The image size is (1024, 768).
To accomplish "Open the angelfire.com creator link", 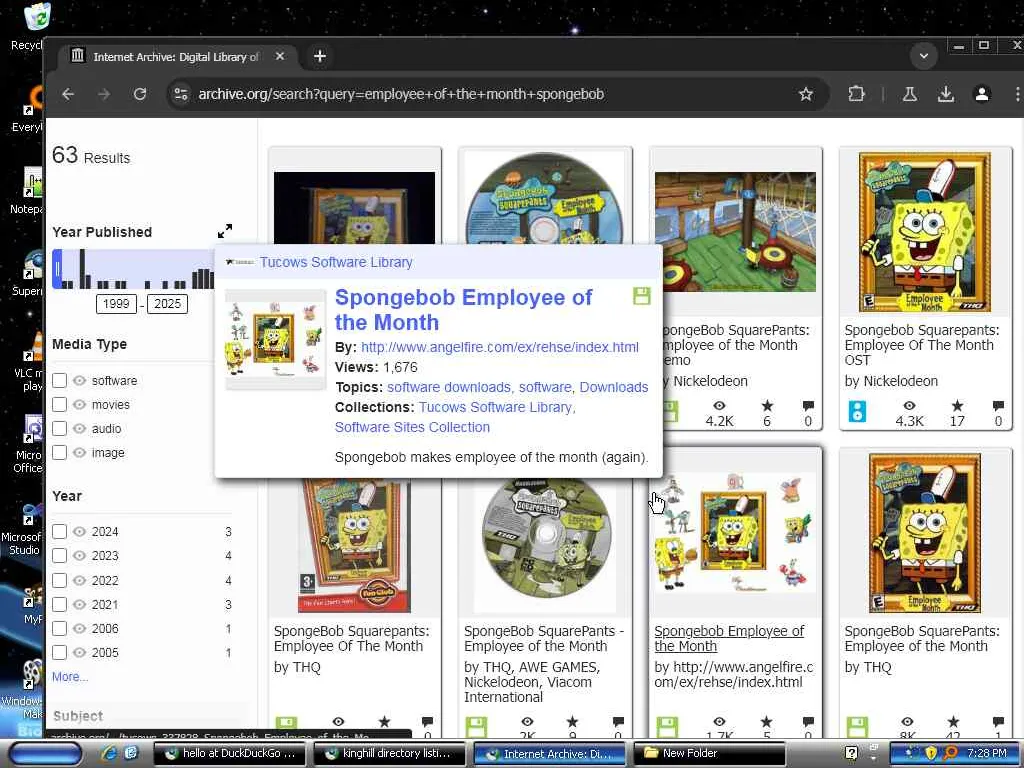I will [x=500, y=347].
